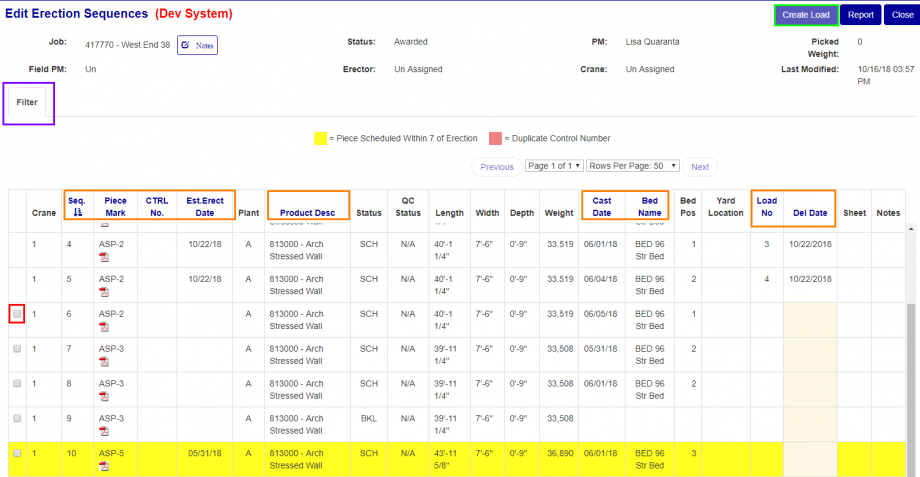
Task: Open the Filter tab
Action: (27, 102)
